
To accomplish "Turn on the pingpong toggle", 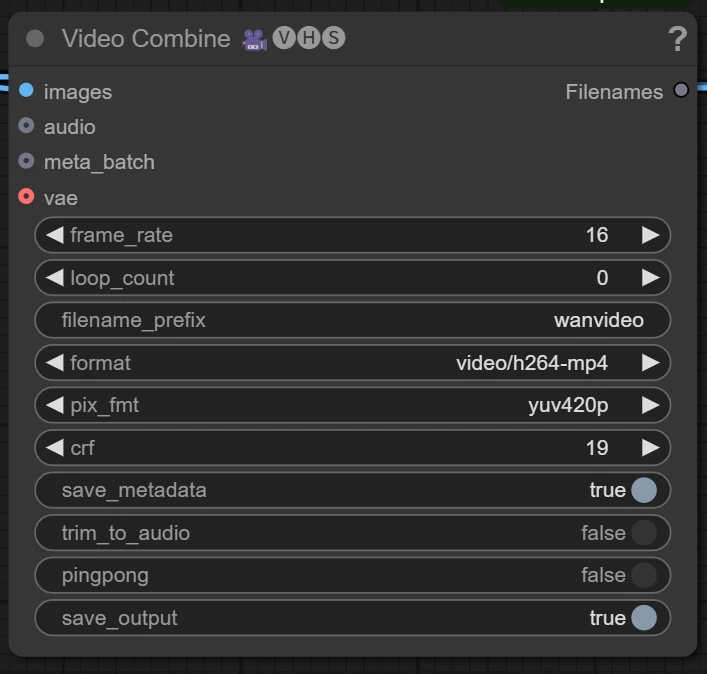I will (x=644, y=575).
